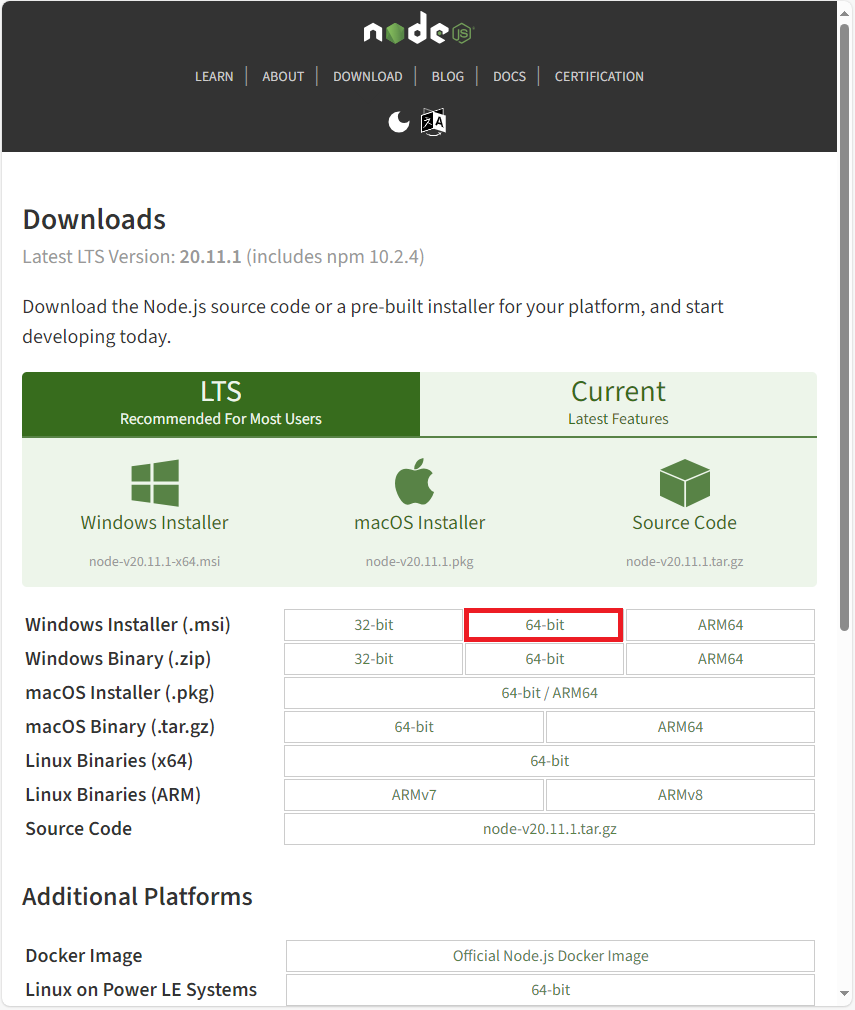Open the BLOG nav link

point(448,76)
